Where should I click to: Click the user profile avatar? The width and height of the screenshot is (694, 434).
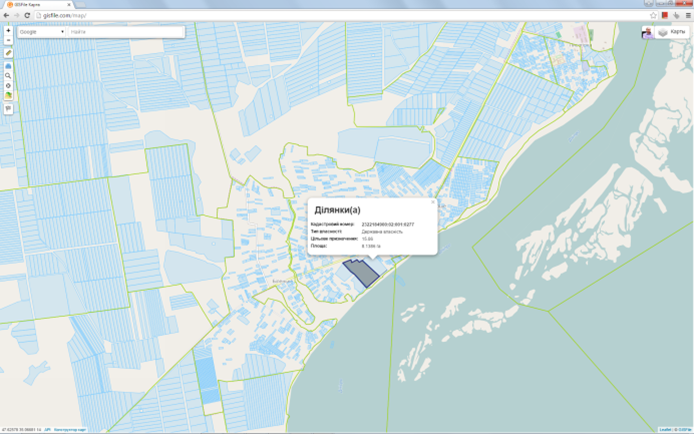pyautogui.click(x=646, y=33)
